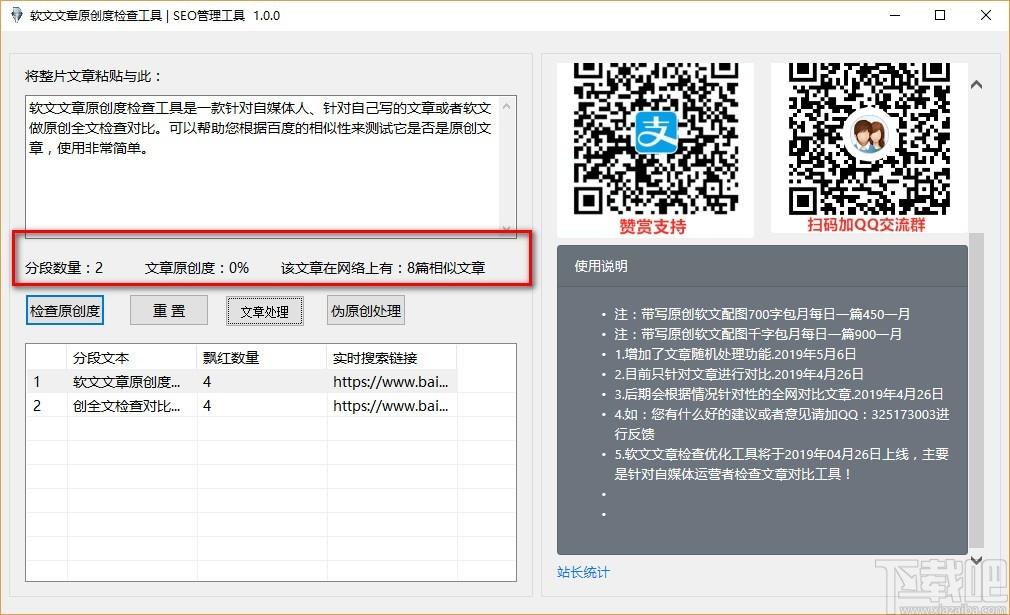Click the 文章原创度：0% label
Screen dimensions: 1010x615
tap(196, 268)
